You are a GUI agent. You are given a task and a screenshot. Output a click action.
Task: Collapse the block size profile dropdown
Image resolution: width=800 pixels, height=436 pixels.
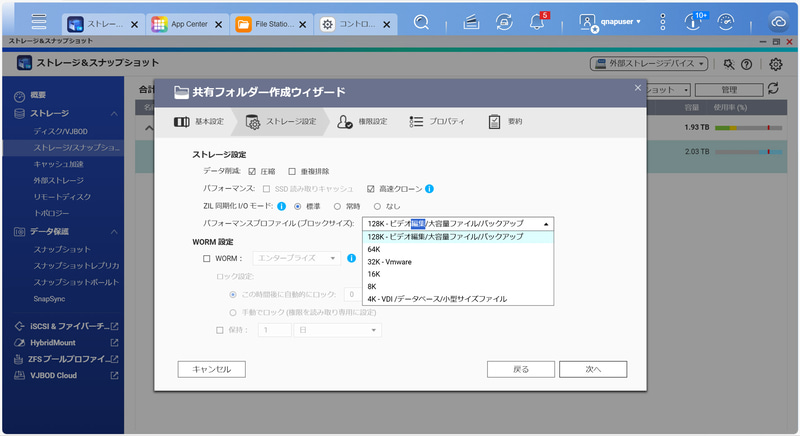(545, 224)
